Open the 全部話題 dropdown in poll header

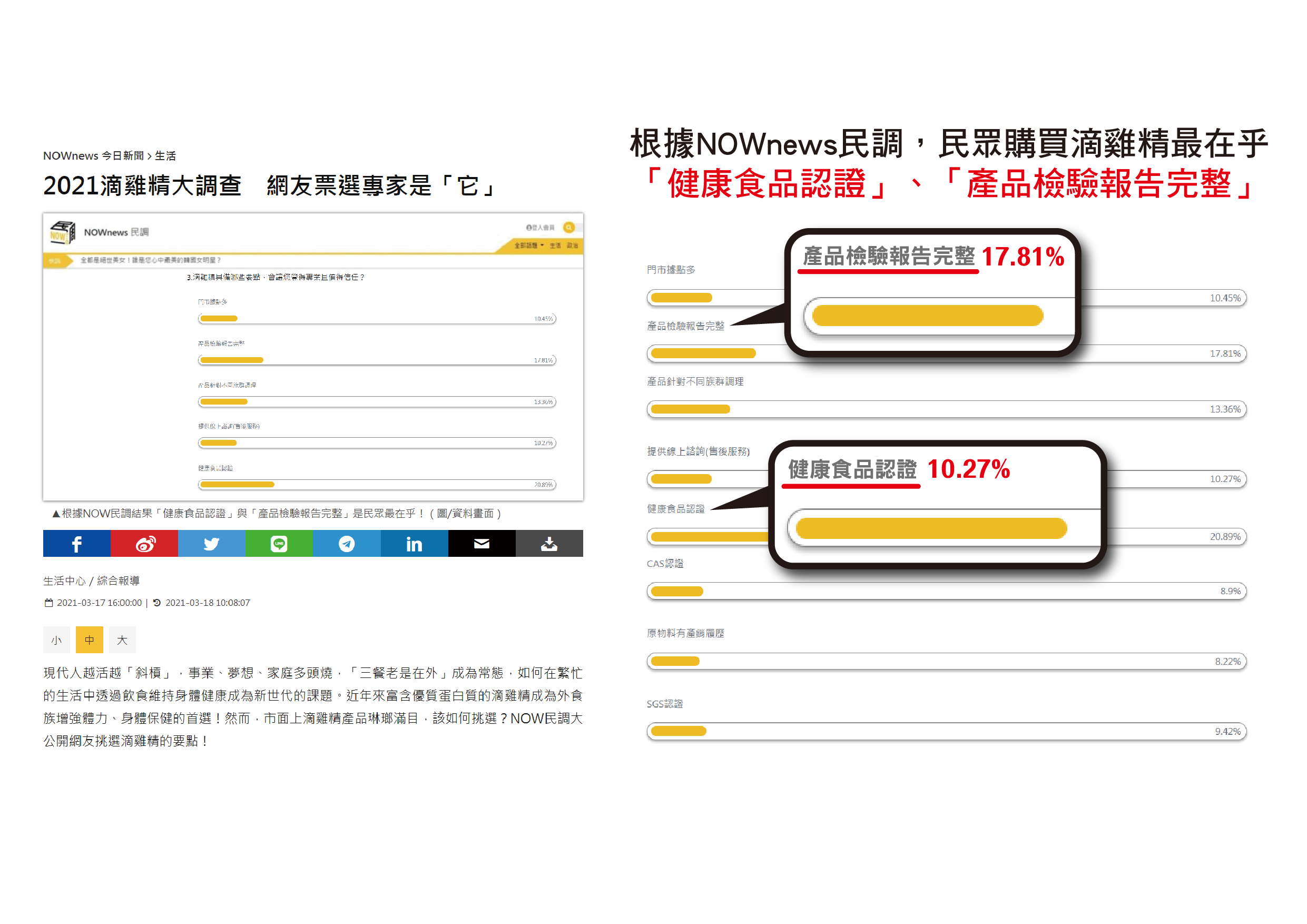(x=529, y=245)
